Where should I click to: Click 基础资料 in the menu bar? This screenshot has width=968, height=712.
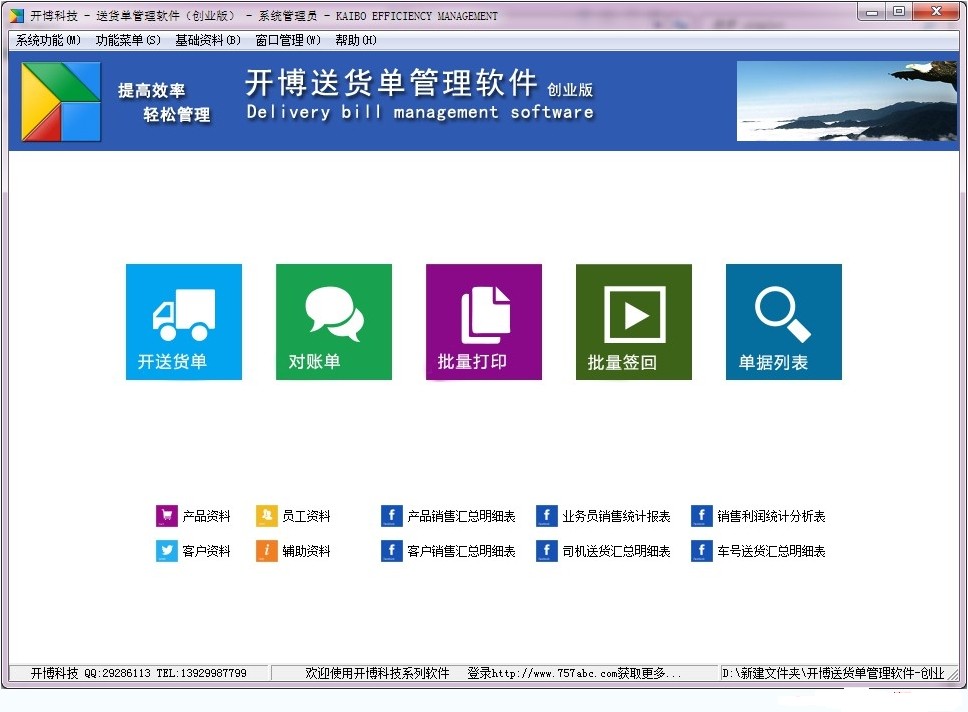click(x=207, y=40)
